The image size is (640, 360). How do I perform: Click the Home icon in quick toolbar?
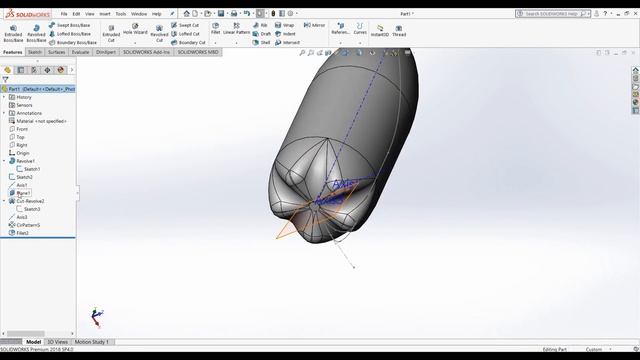(187, 13)
